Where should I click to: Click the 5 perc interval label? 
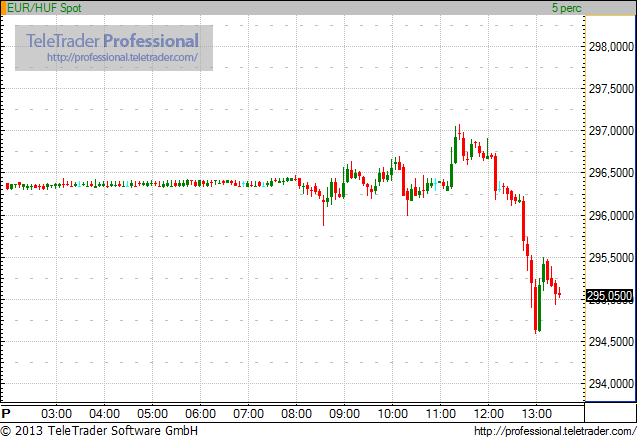click(x=566, y=8)
